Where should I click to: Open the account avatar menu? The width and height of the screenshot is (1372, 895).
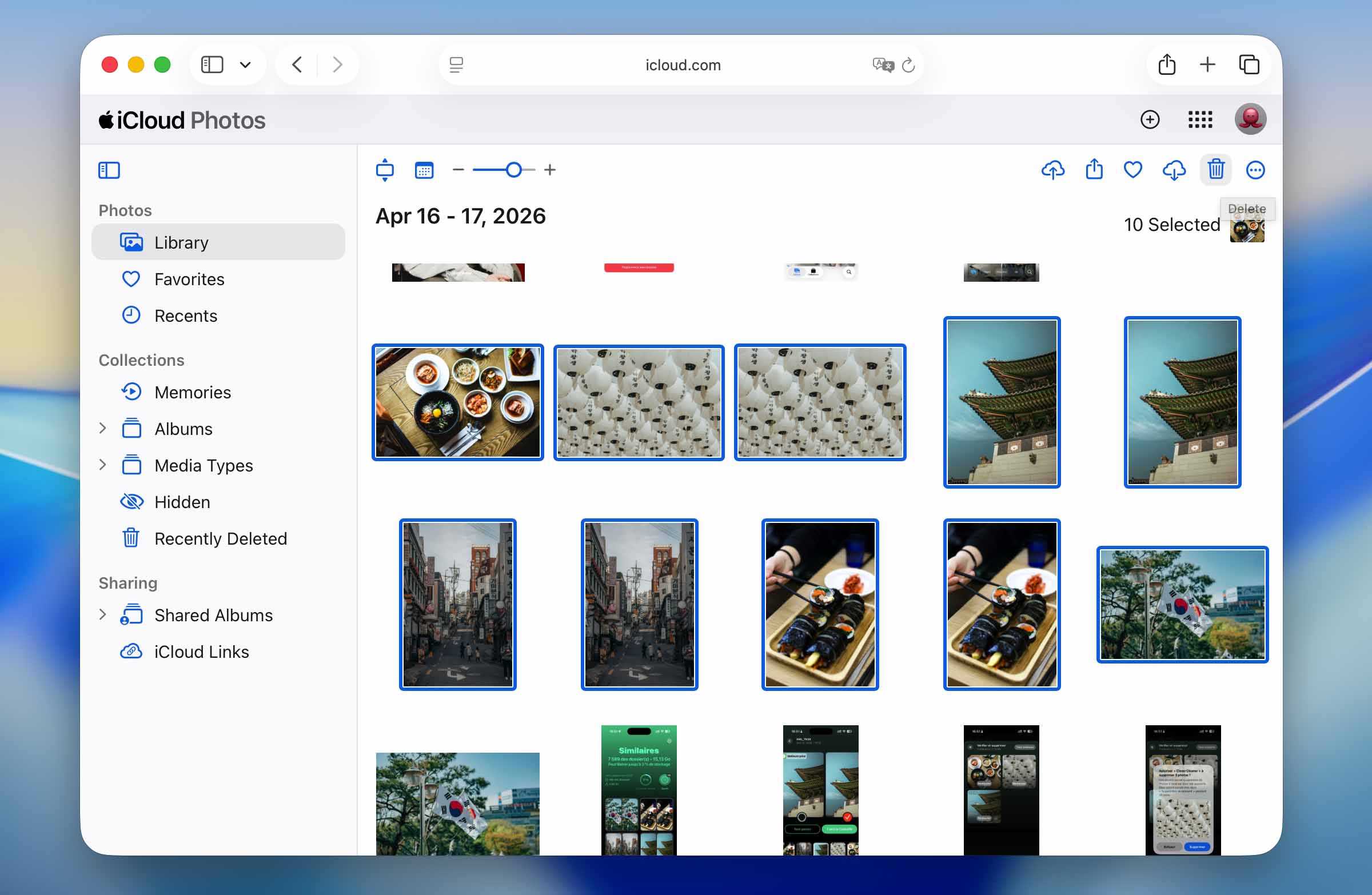pyautogui.click(x=1250, y=119)
